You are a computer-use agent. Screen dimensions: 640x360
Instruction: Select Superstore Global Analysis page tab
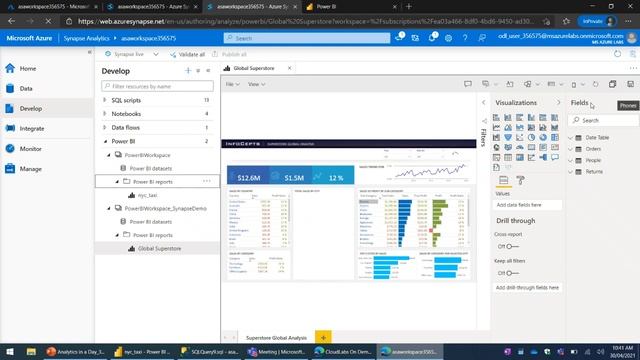(276, 338)
